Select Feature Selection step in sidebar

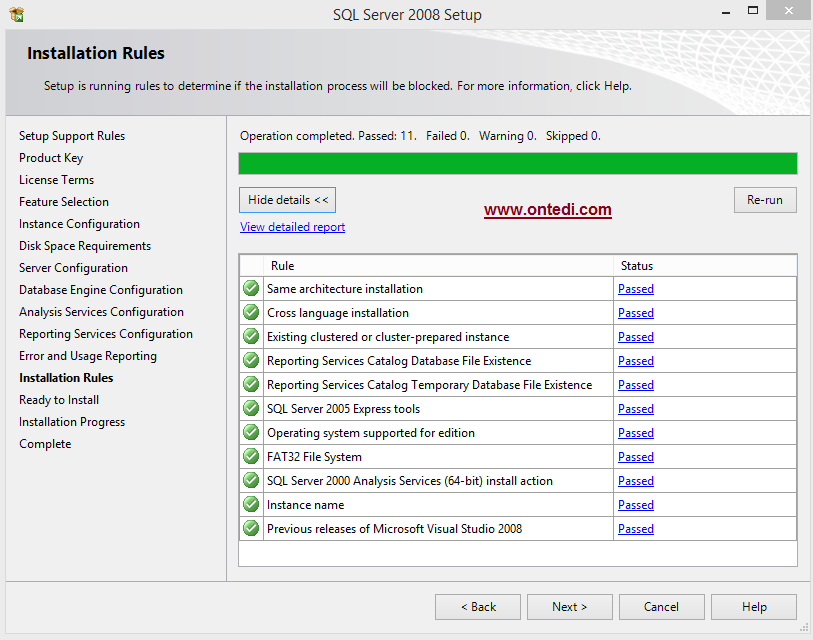coord(64,202)
